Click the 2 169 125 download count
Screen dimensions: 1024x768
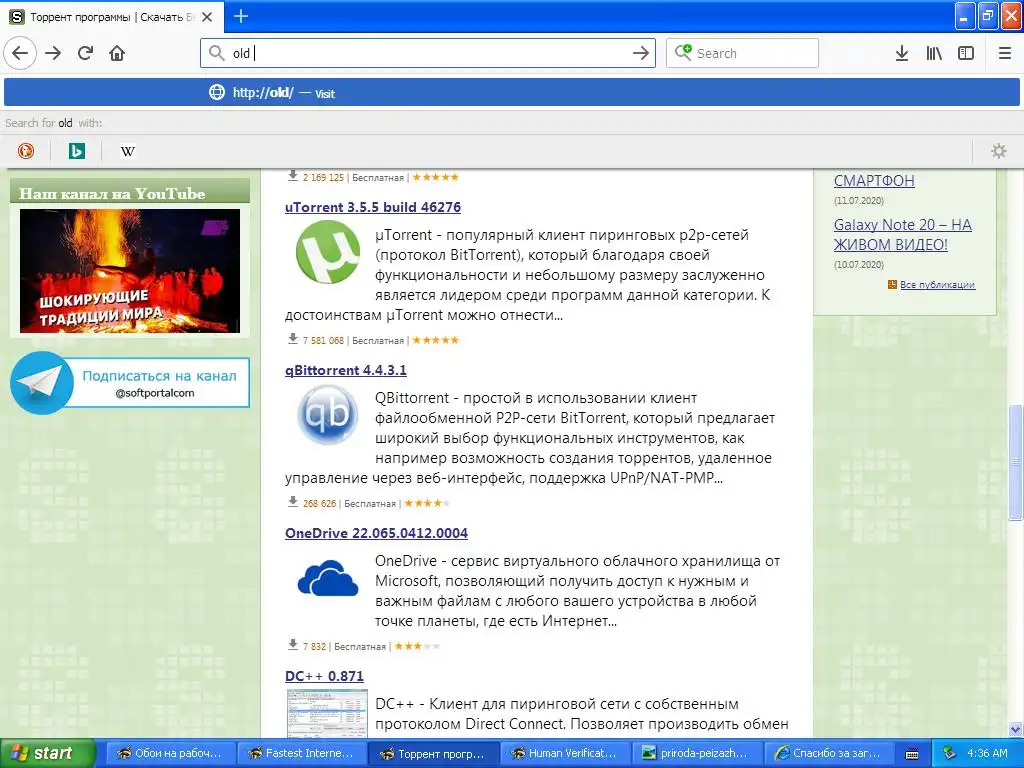coord(323,178)
